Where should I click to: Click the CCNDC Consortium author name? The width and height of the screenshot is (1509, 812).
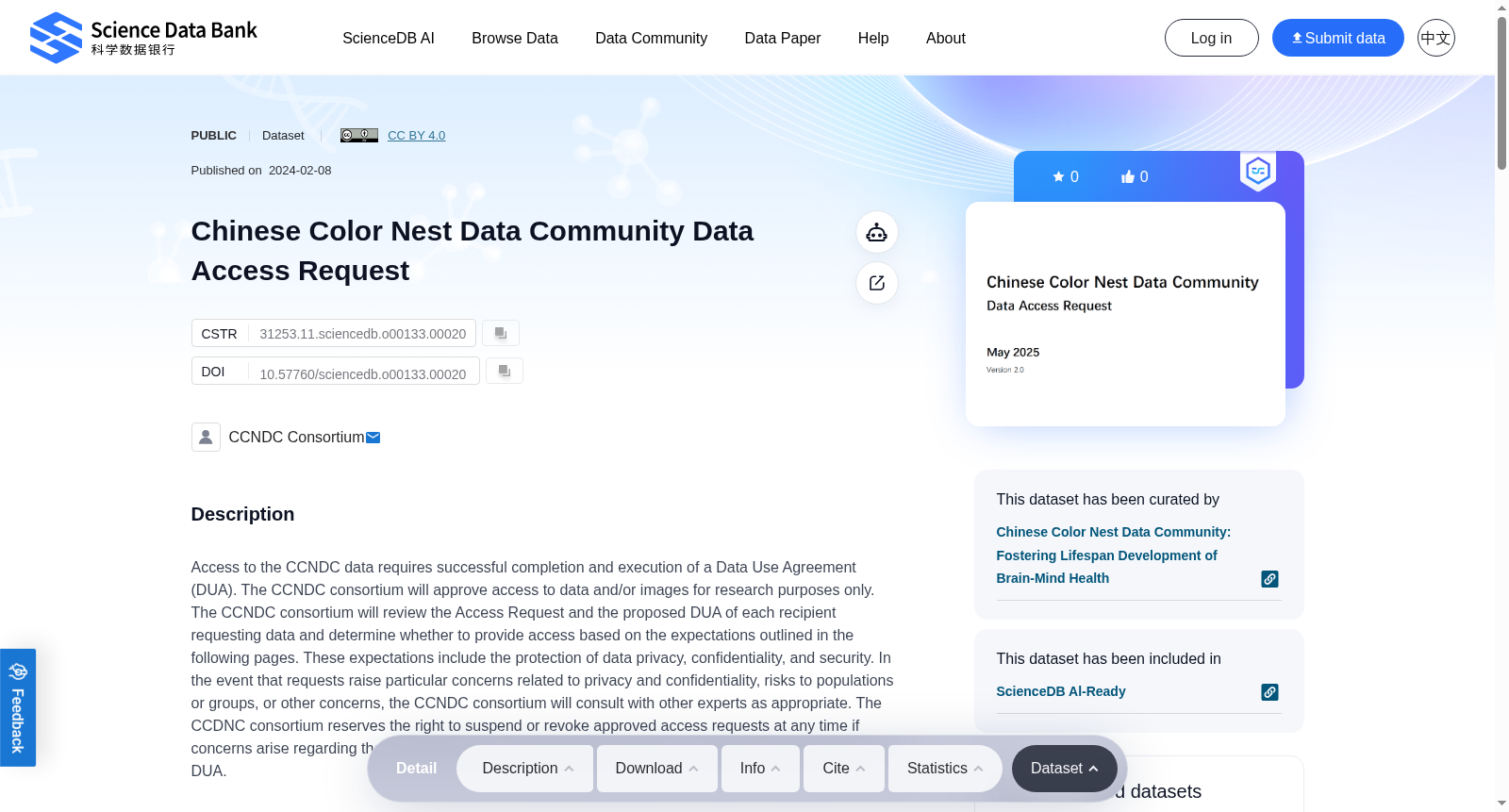tap(296, 438)
